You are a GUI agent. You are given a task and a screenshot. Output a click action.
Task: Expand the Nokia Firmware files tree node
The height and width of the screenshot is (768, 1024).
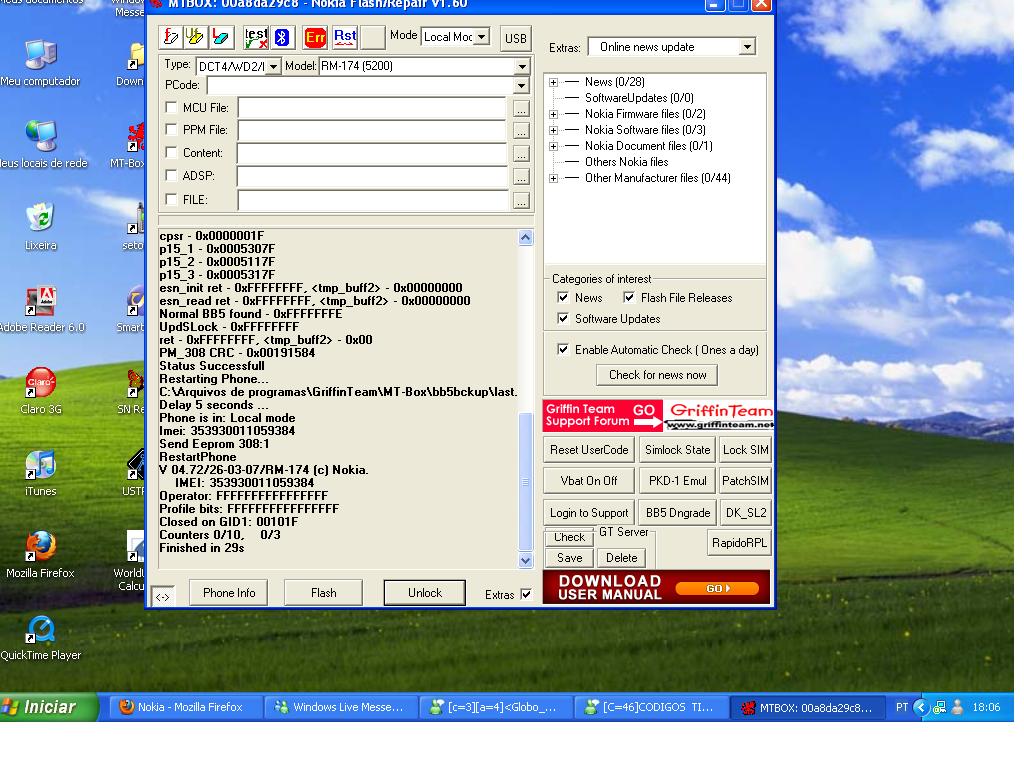[553, 114]
